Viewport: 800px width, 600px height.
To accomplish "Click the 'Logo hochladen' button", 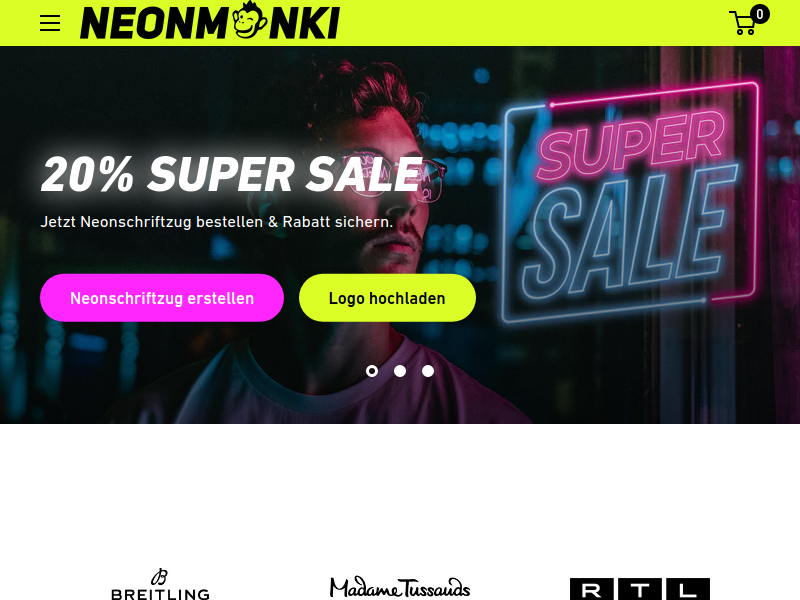I will (x=387, y=298).
